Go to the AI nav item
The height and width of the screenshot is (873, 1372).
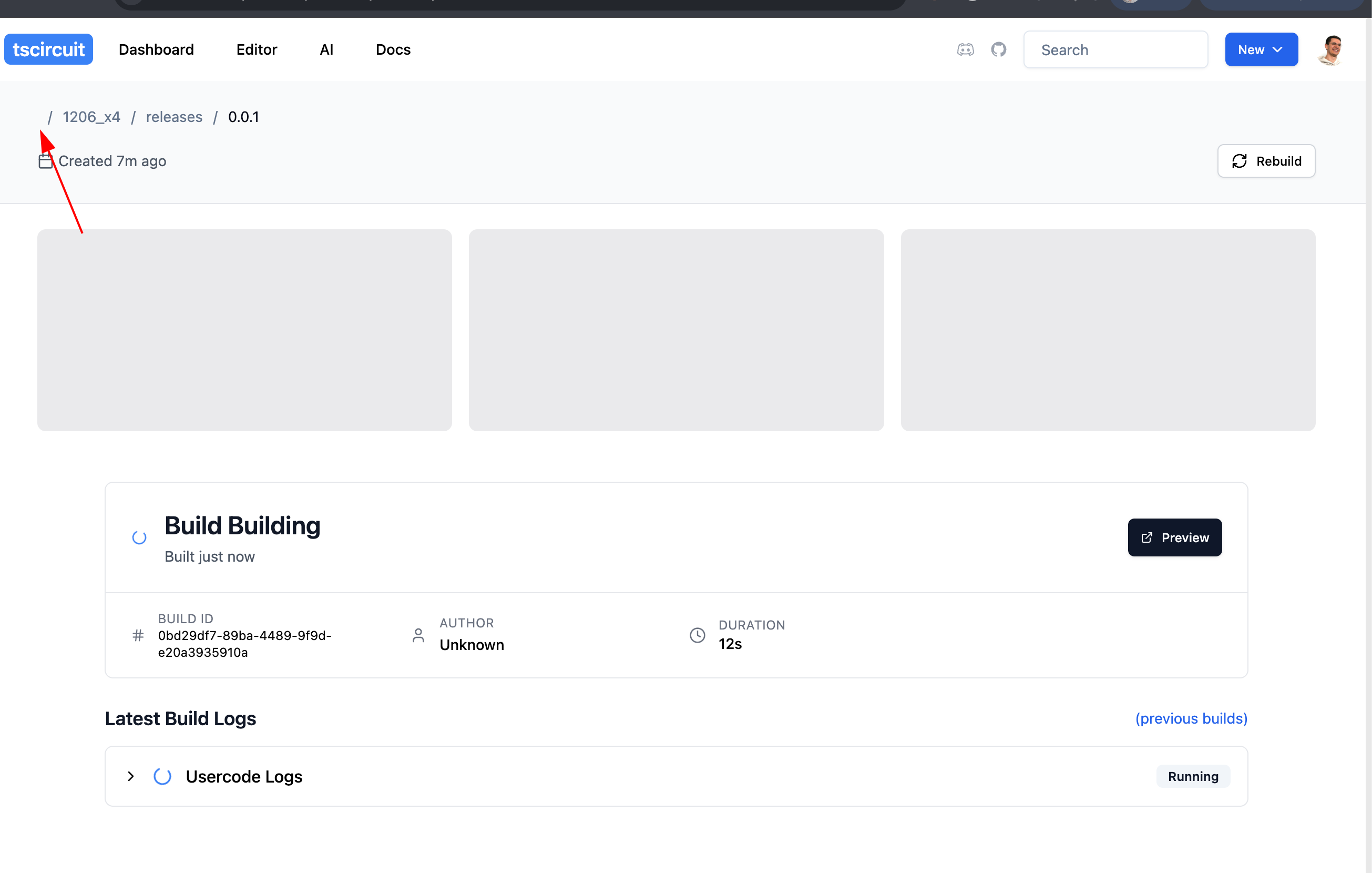[326, 49]
